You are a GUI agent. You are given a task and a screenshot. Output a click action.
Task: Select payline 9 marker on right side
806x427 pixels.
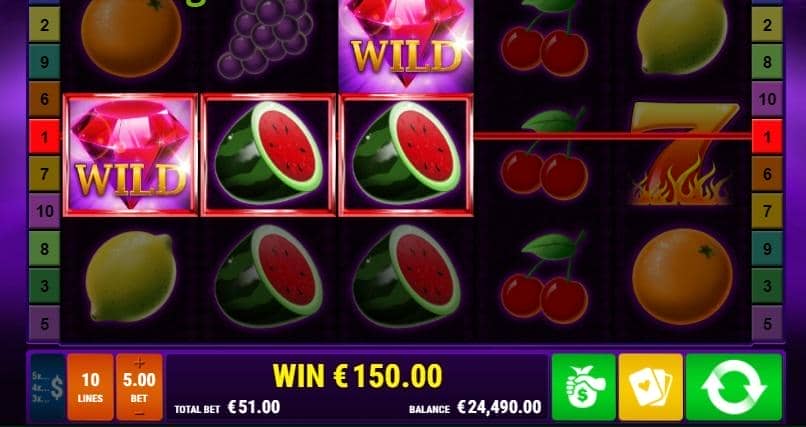tap(767, 249)
